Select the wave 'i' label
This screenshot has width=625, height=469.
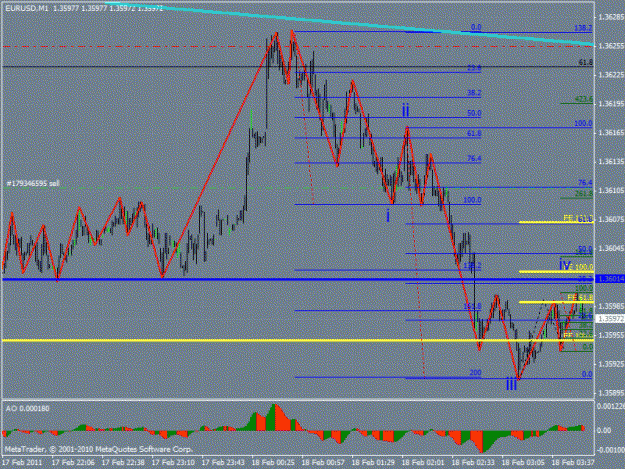(x=388, y=216)
